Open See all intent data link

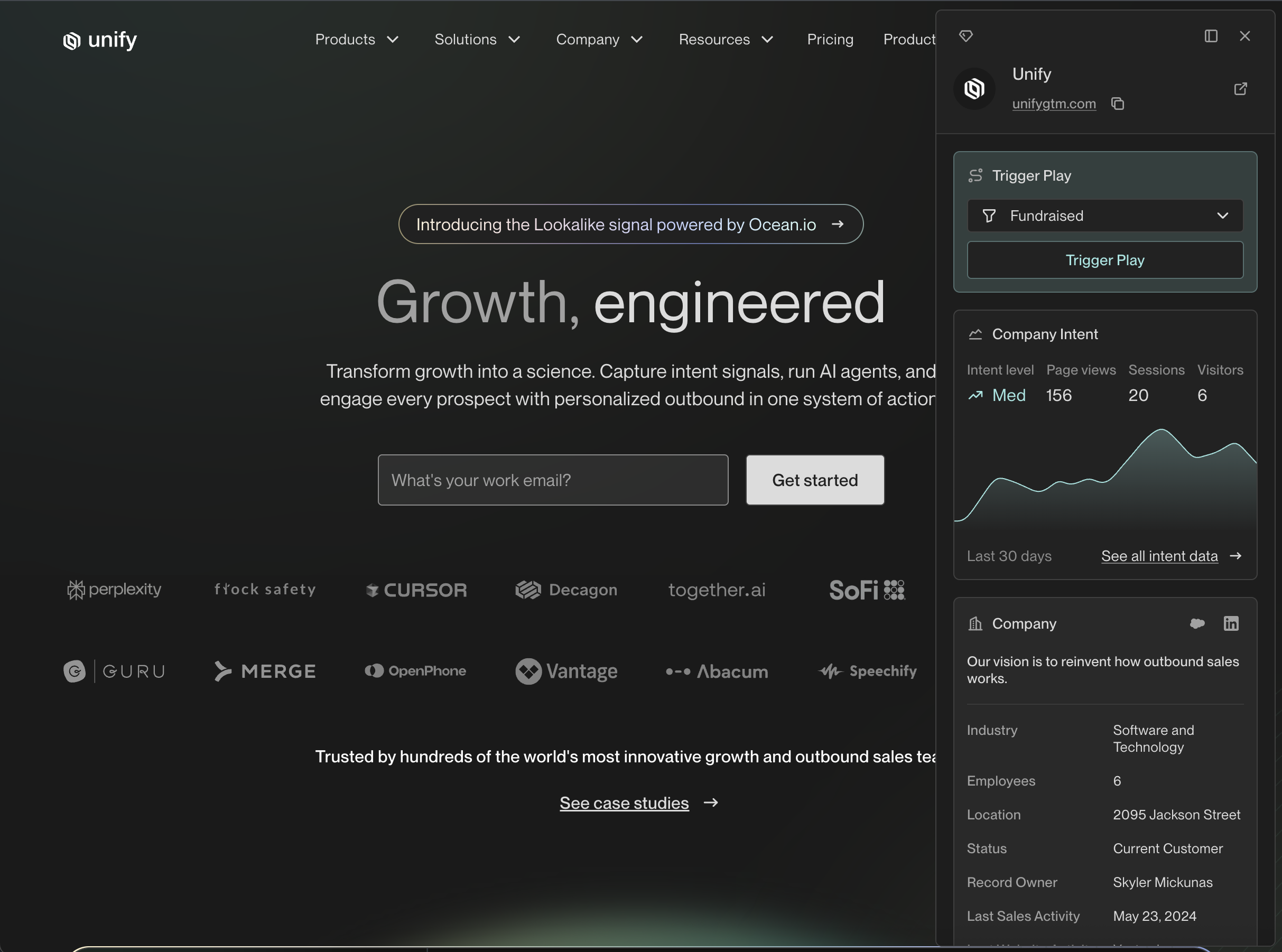(x=1159, y=556)
